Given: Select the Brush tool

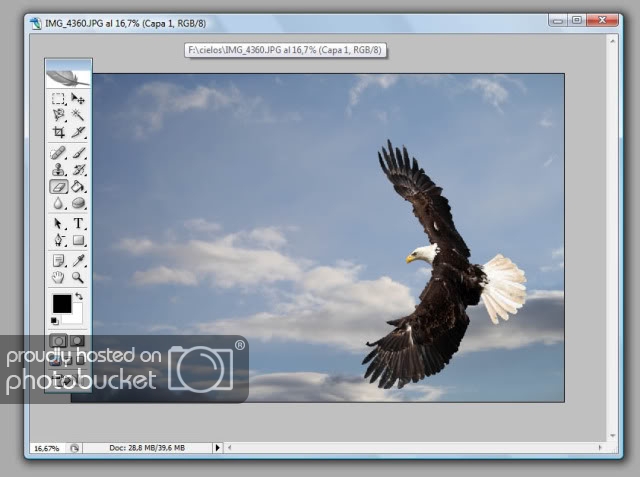Looking at the screenshot, I should point(78,153).
